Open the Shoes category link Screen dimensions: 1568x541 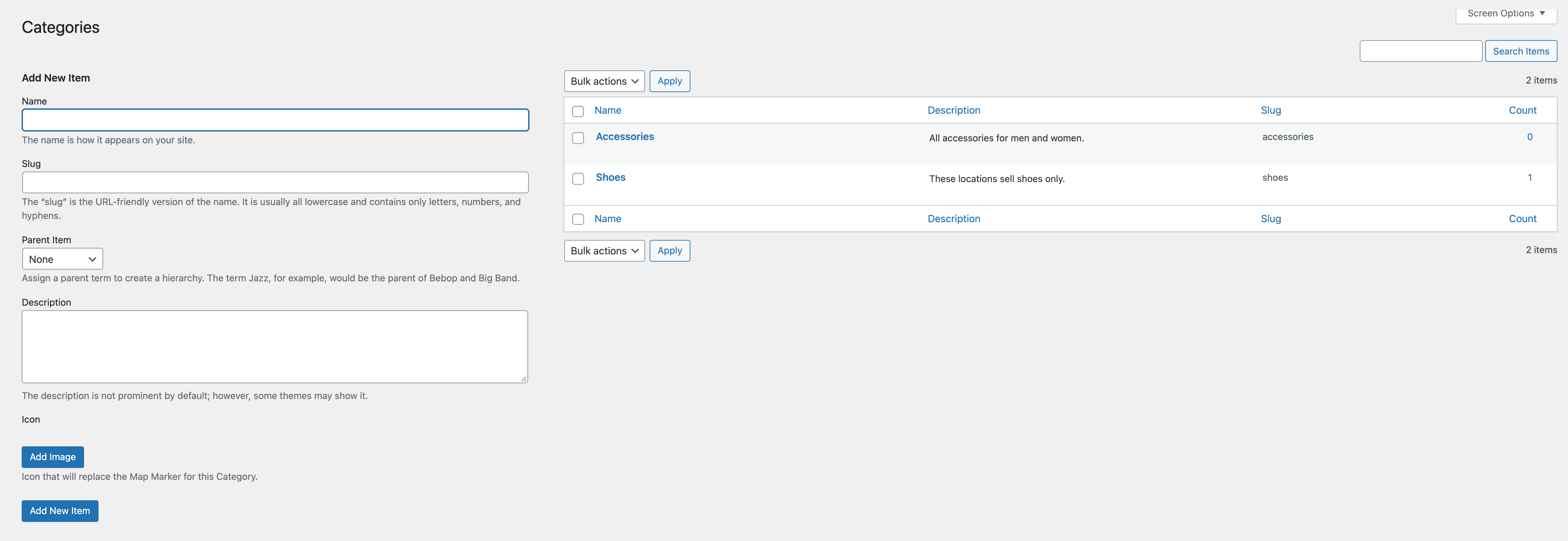point(610,177)
